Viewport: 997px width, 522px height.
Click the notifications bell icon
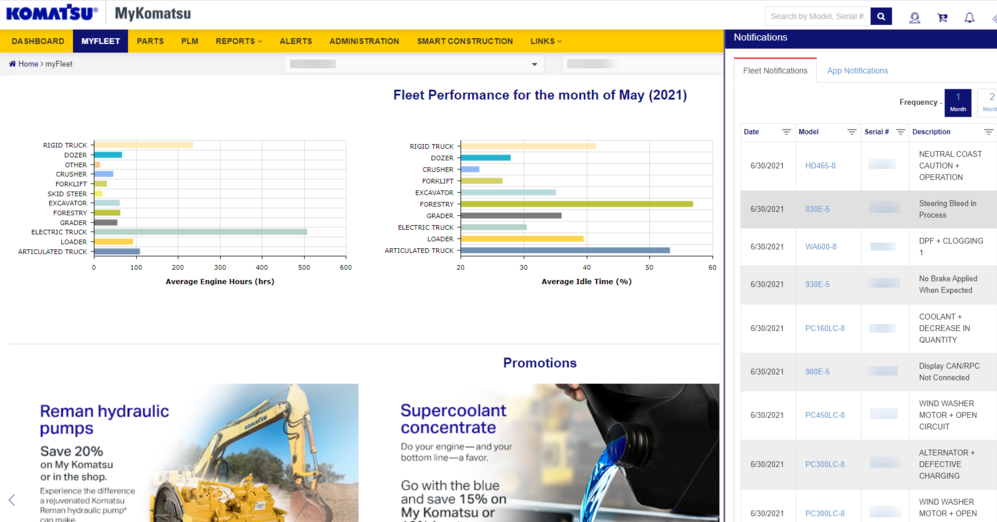click(x=969, y=18)
